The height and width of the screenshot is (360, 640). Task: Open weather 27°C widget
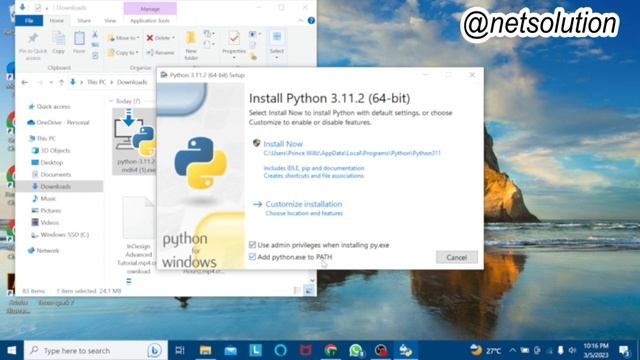pos(485,350)
